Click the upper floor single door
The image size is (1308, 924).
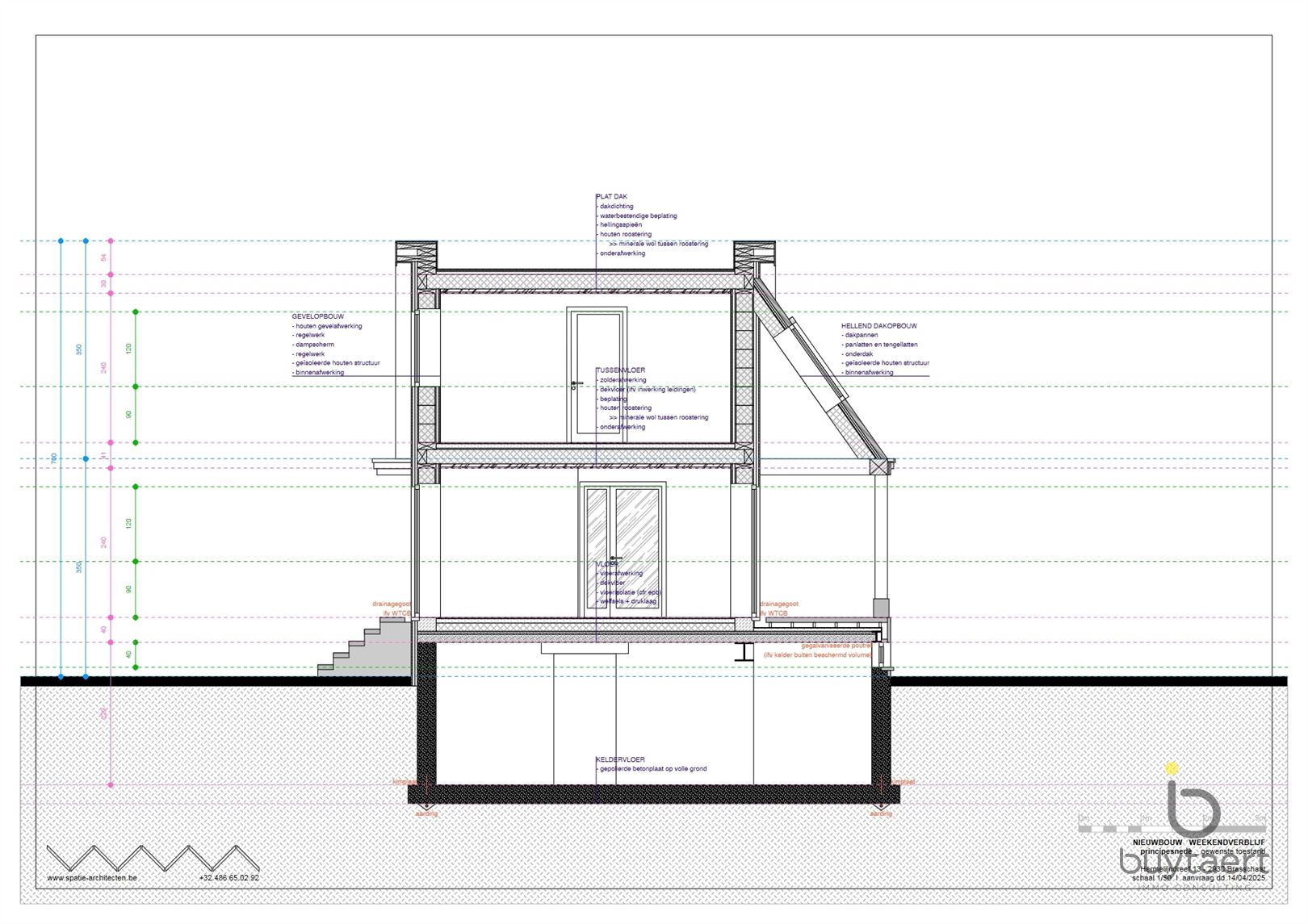click(597, 375)
